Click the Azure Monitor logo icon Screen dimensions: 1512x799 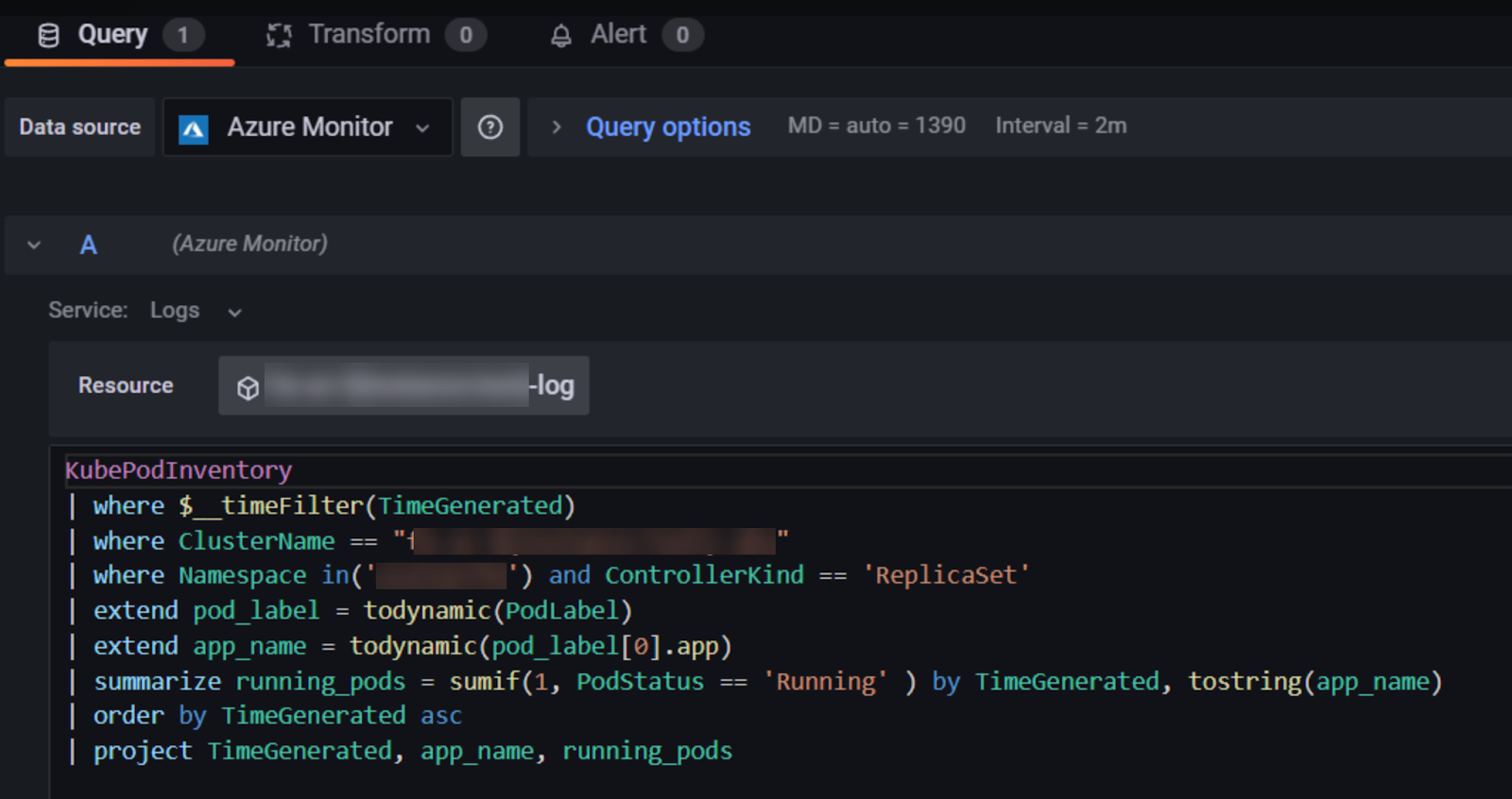[194, 128]
